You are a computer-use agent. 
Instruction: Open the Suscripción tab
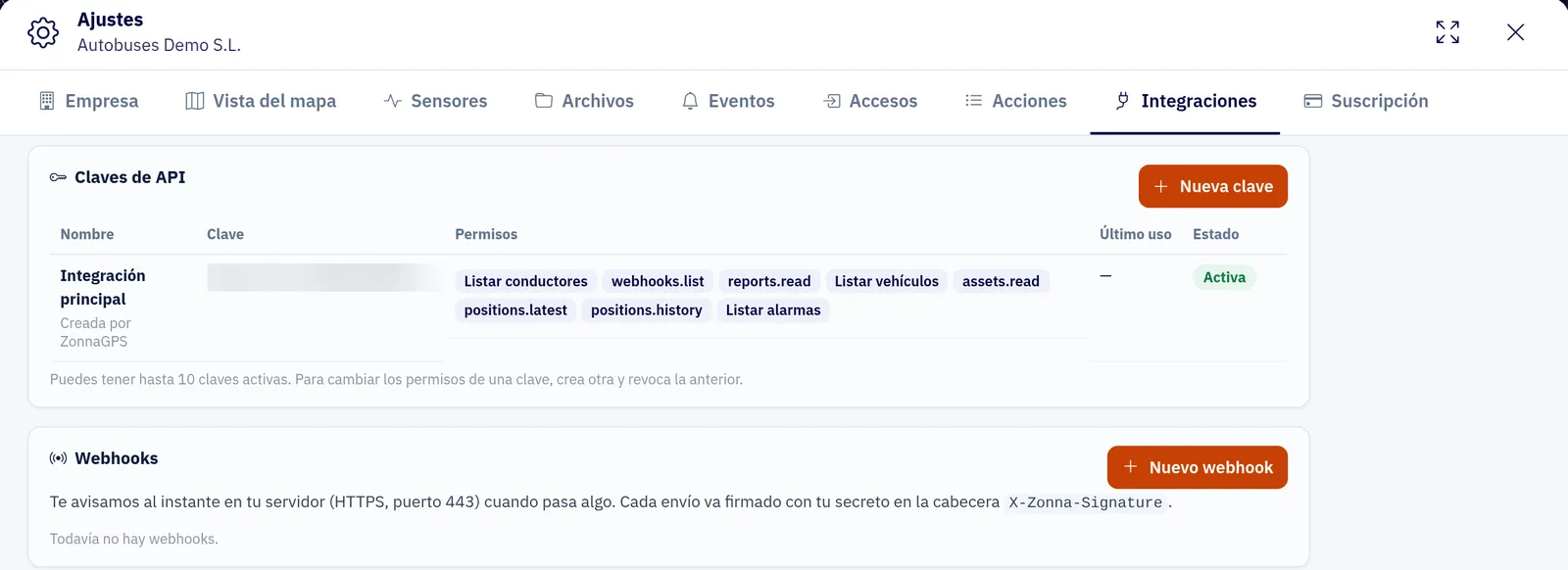[x=1366, y=101]
